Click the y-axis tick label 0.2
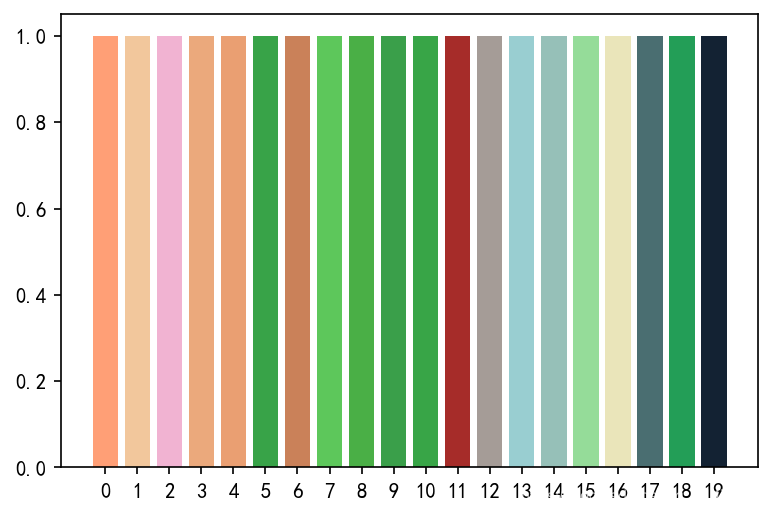 (31, 382)
